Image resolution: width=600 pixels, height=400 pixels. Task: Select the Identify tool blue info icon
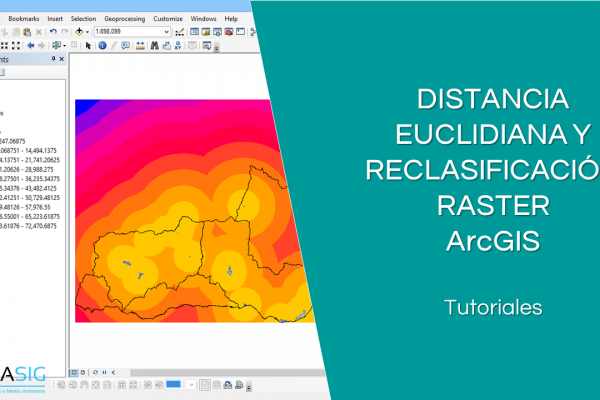[102, 46]
